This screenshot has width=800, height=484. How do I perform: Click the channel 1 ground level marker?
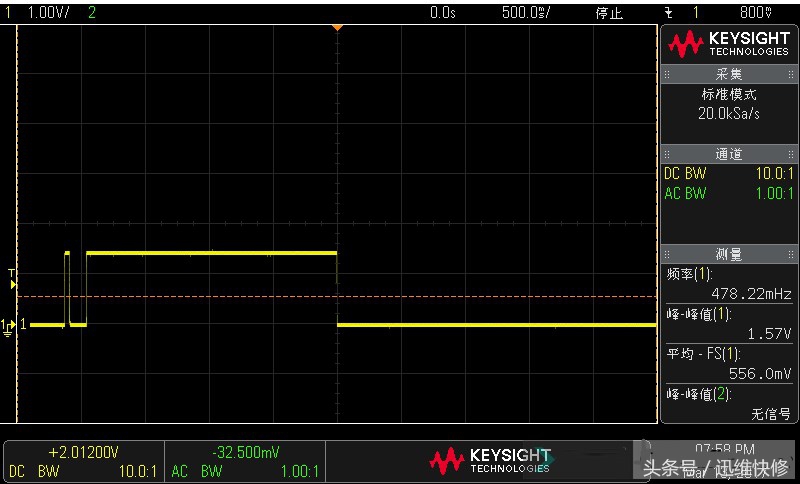point(8,327)
